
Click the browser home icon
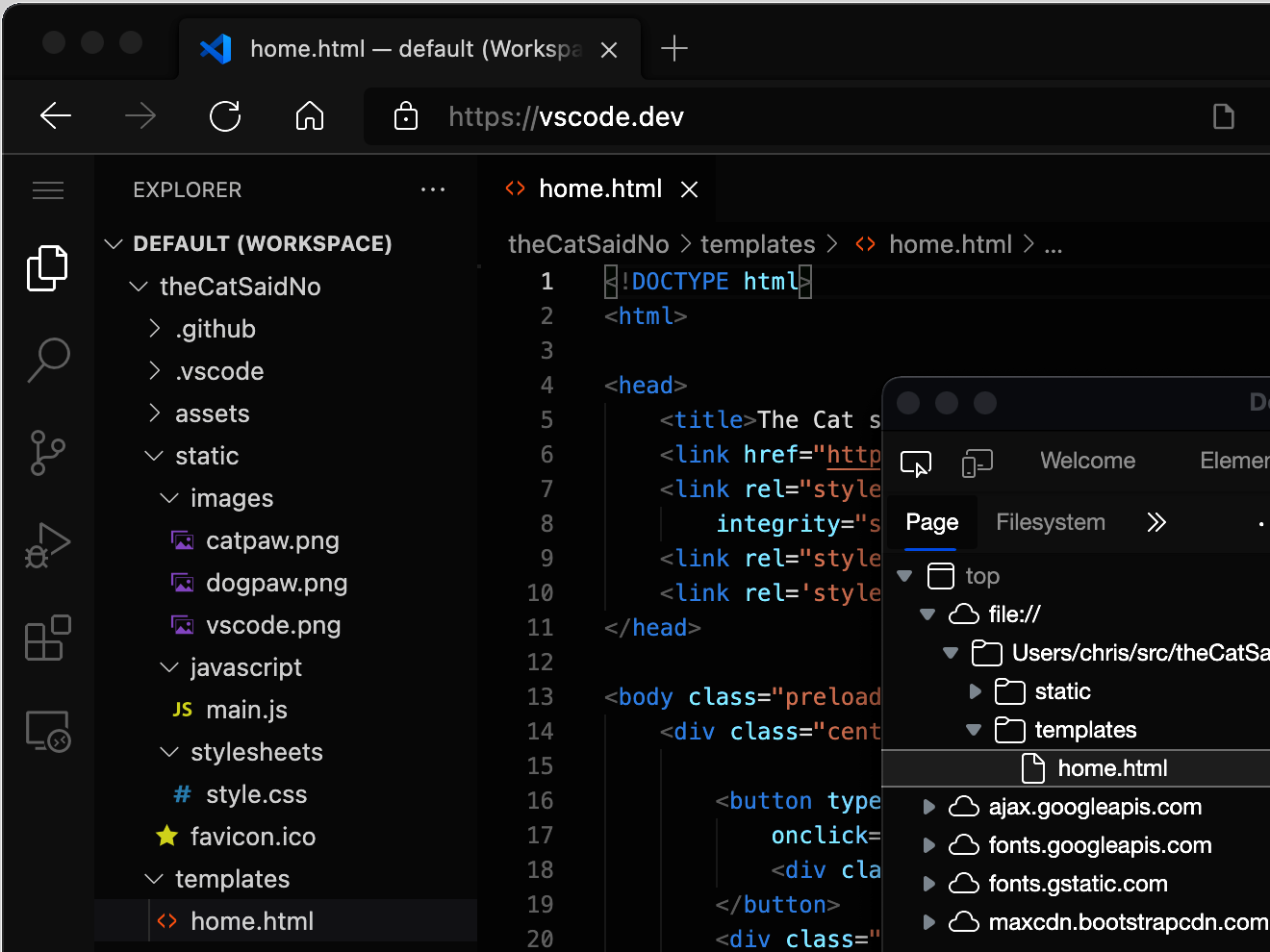click(x=310, y=116)
